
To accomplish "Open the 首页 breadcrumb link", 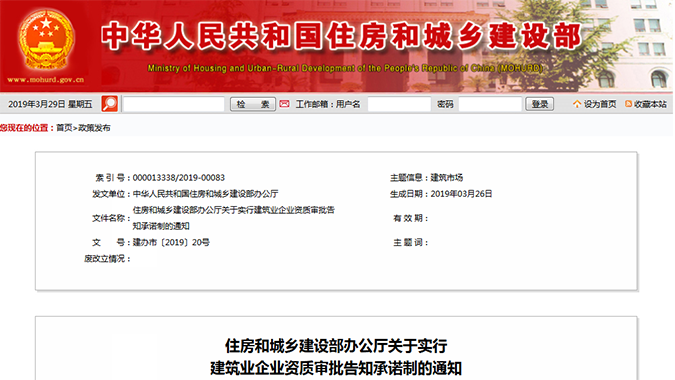I will click(x=64, y=128).
